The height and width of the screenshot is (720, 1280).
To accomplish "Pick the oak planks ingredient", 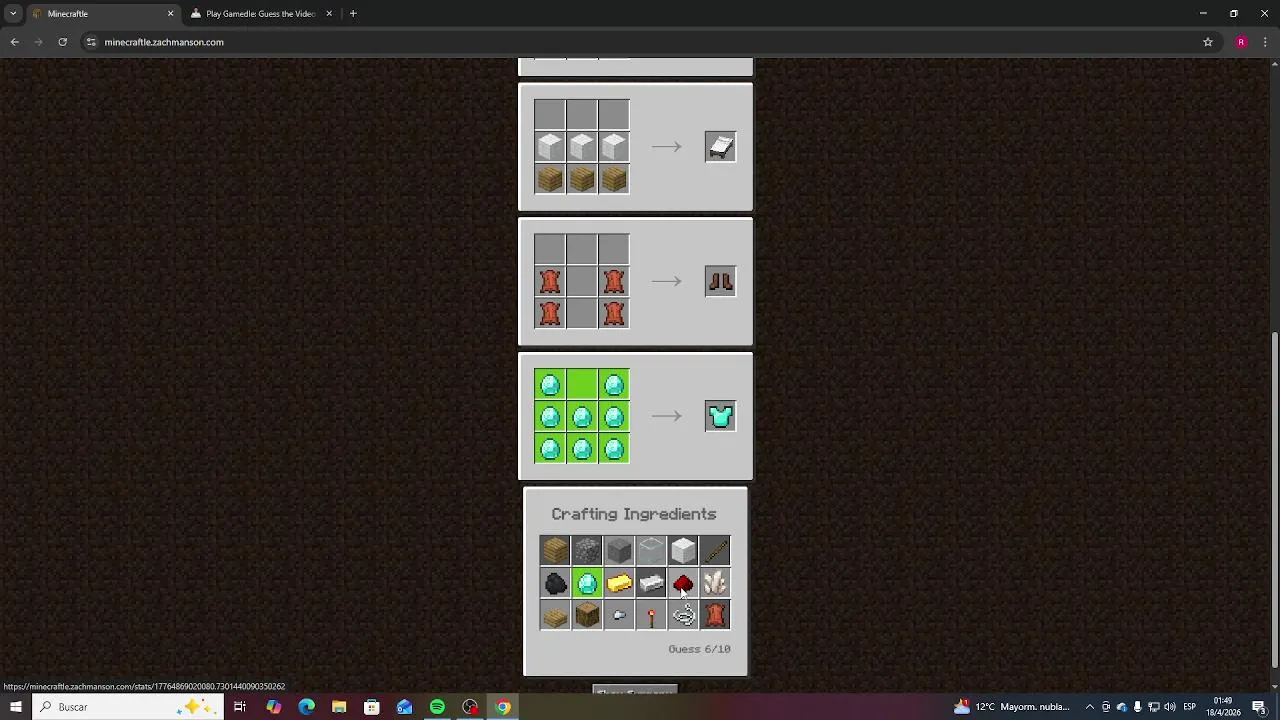I will pyautogui.click(x=555, y=550).
